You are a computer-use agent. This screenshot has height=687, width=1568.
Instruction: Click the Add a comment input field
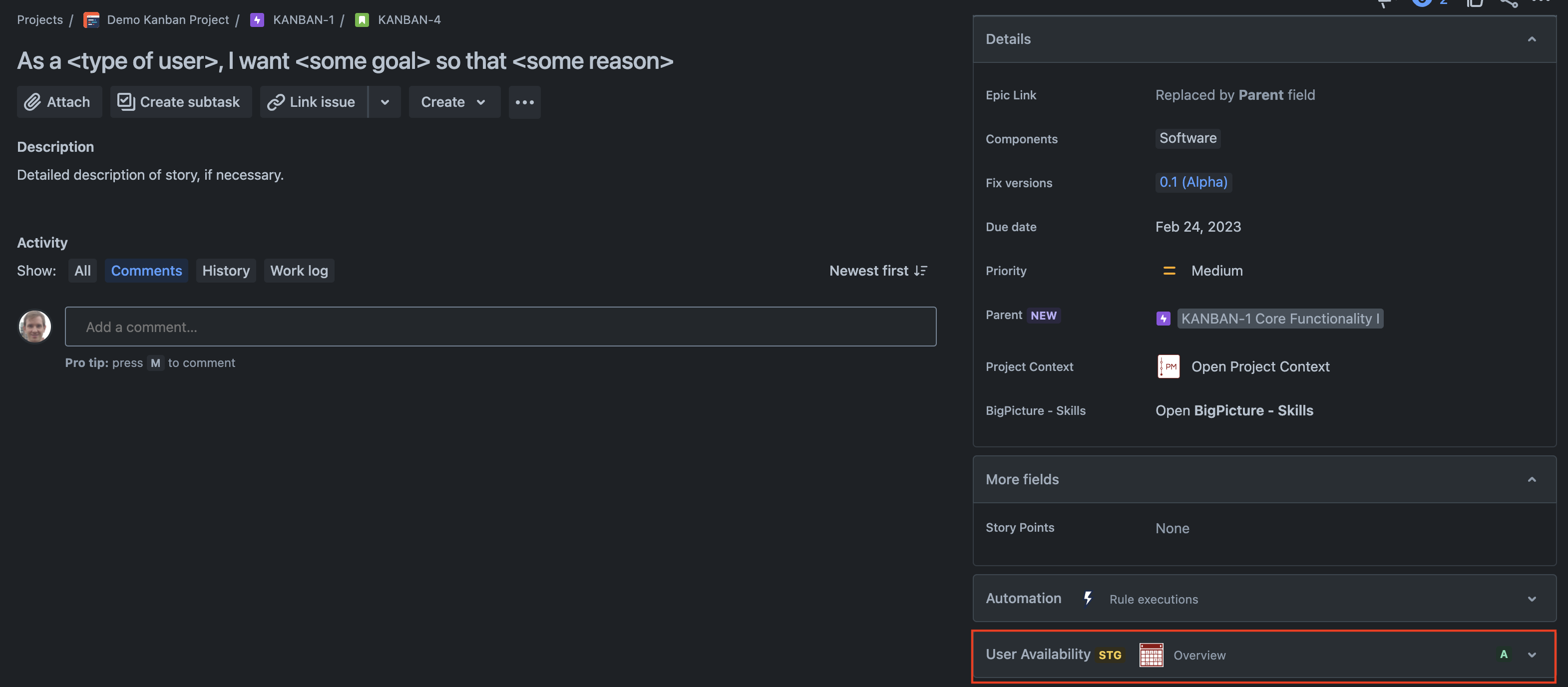(x=499, y=326)
